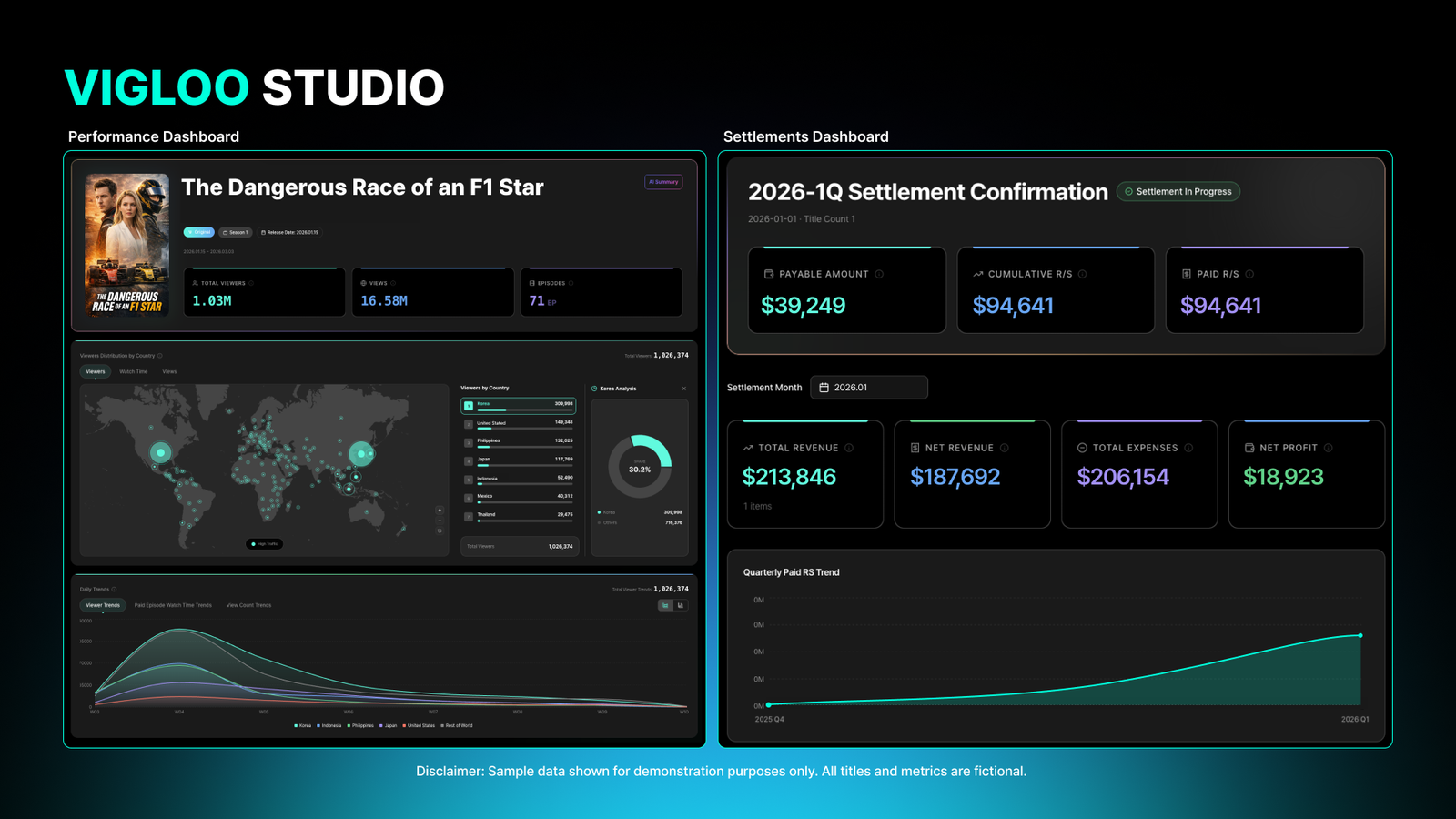Click info icon beside Cumulative R/S

1082,274
